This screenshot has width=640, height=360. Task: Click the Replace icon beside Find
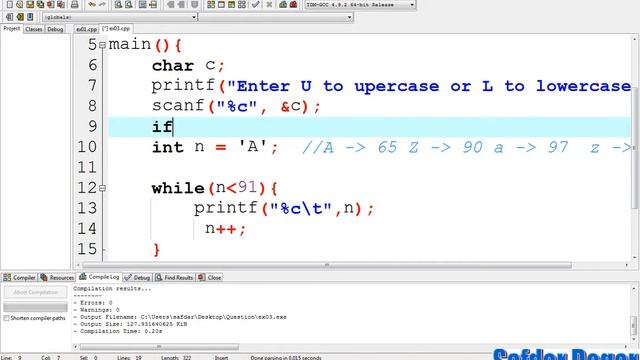(129, 5)
